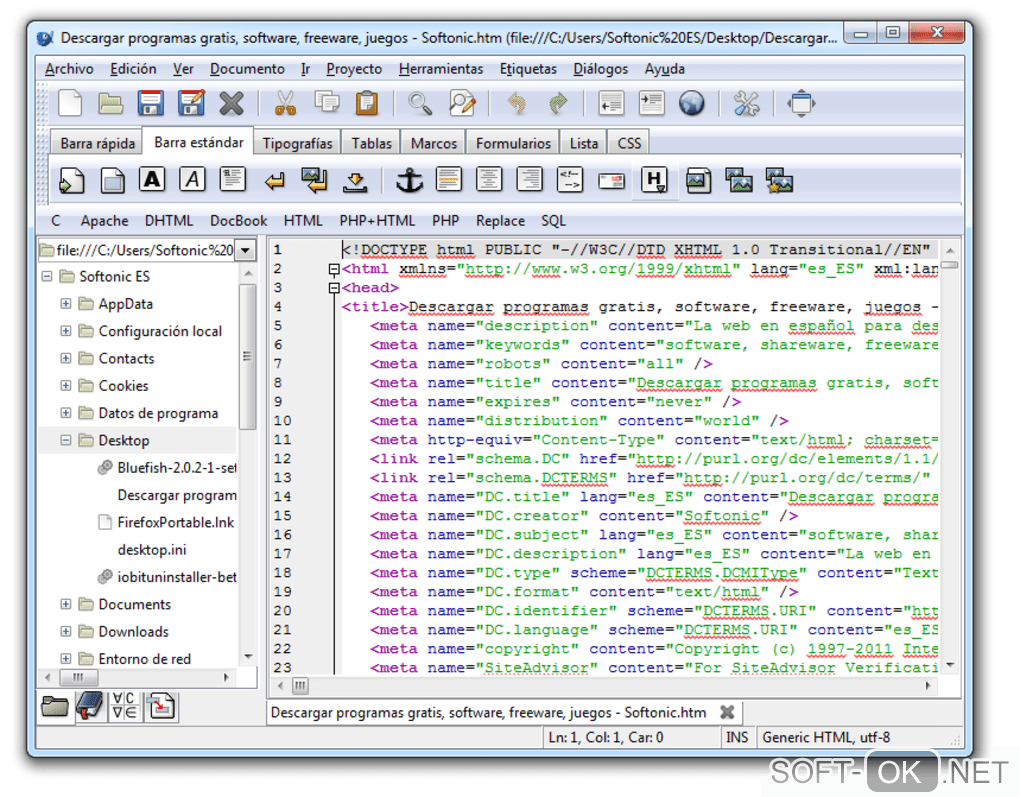Open the file browser tab in the side panel
This screenshot has width=1020, height=797.
pos(55,706)
